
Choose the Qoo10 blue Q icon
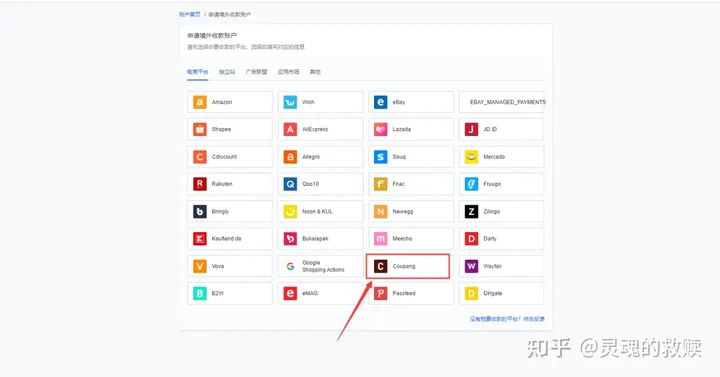(x=290, y=184)
